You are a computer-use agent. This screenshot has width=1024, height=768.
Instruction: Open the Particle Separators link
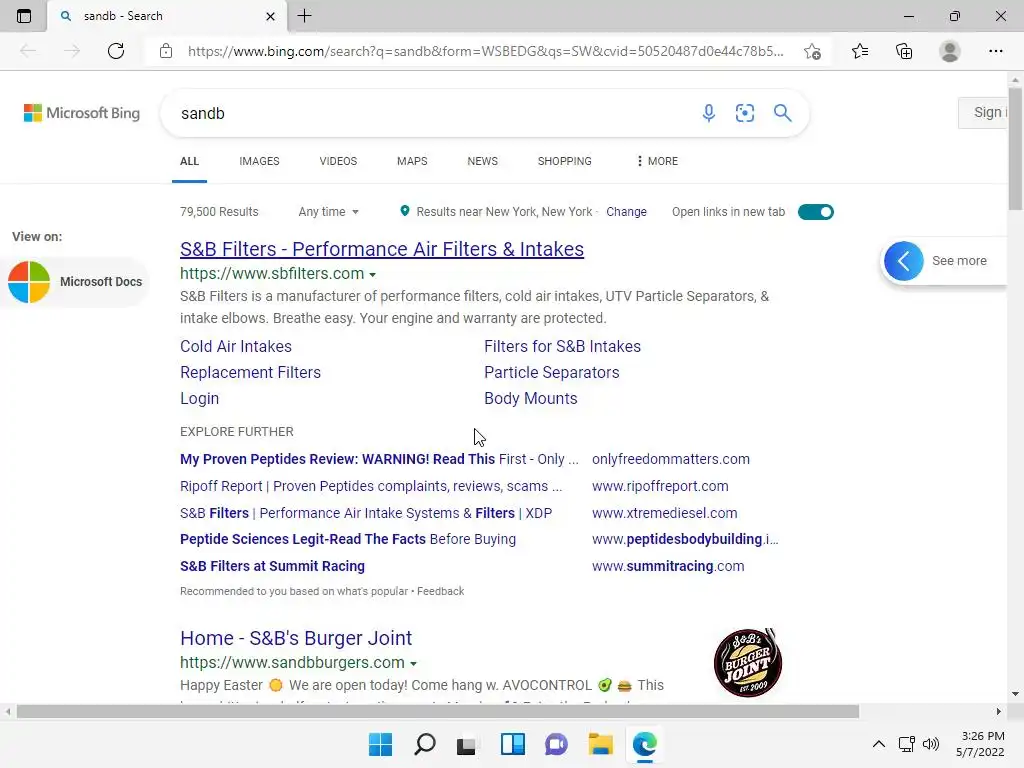coord(552,372)
